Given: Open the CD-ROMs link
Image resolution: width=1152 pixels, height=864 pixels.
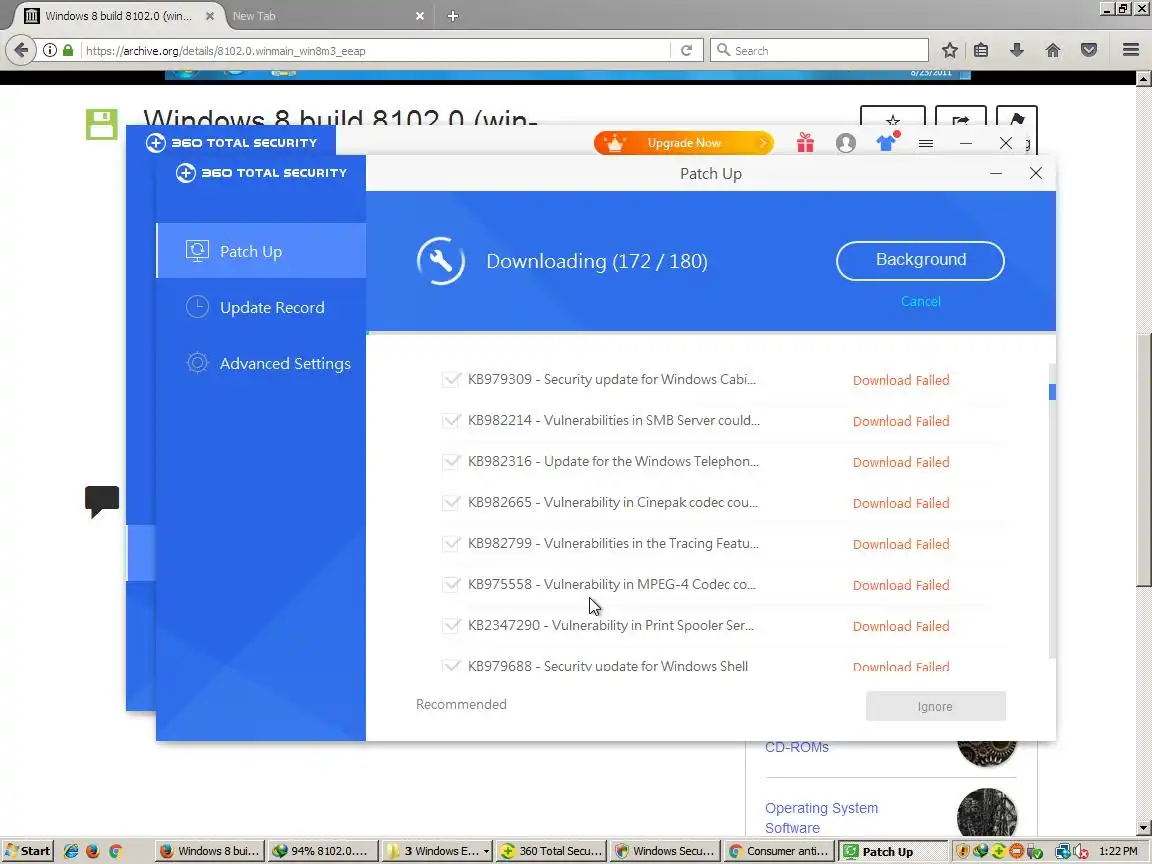Looking at the screenshot, I should tap(796, 746).
